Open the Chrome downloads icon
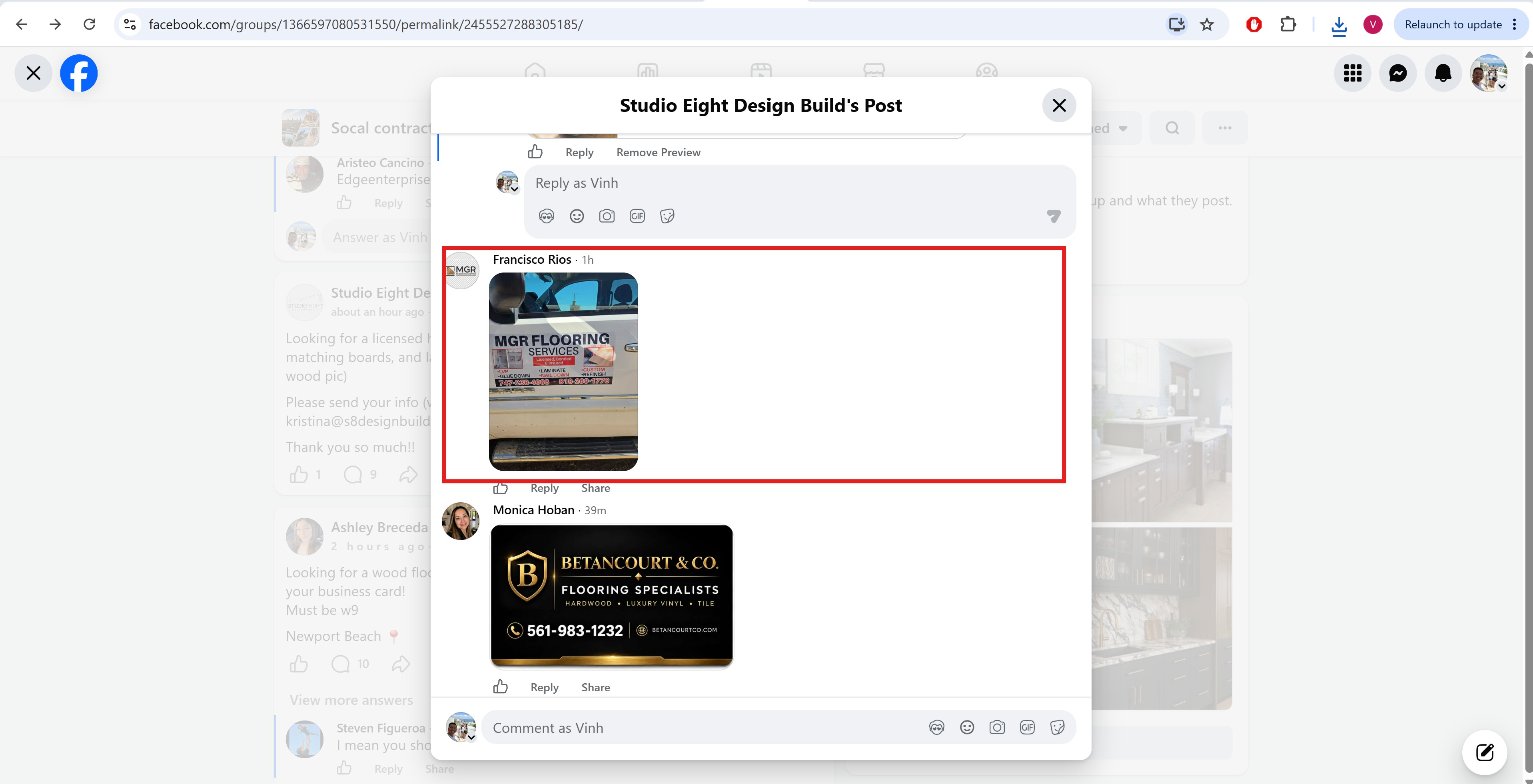 [x=1339, y=25]
